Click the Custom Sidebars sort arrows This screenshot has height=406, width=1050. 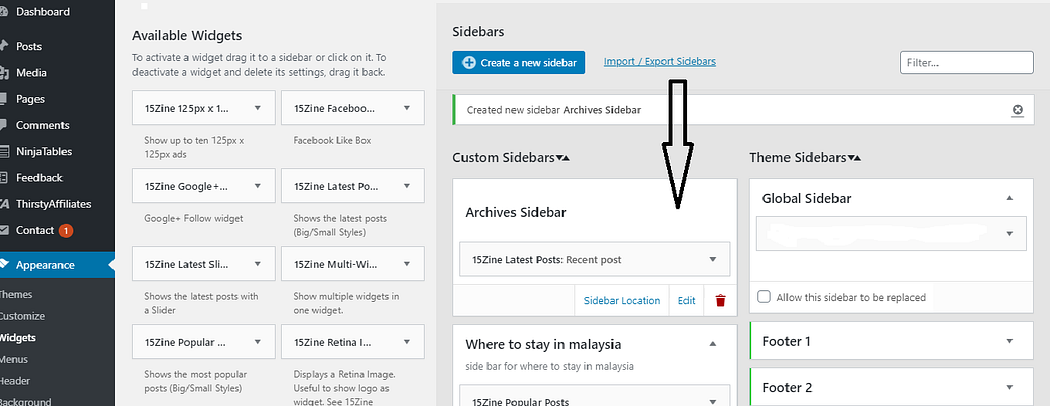(x=562, y=158)
